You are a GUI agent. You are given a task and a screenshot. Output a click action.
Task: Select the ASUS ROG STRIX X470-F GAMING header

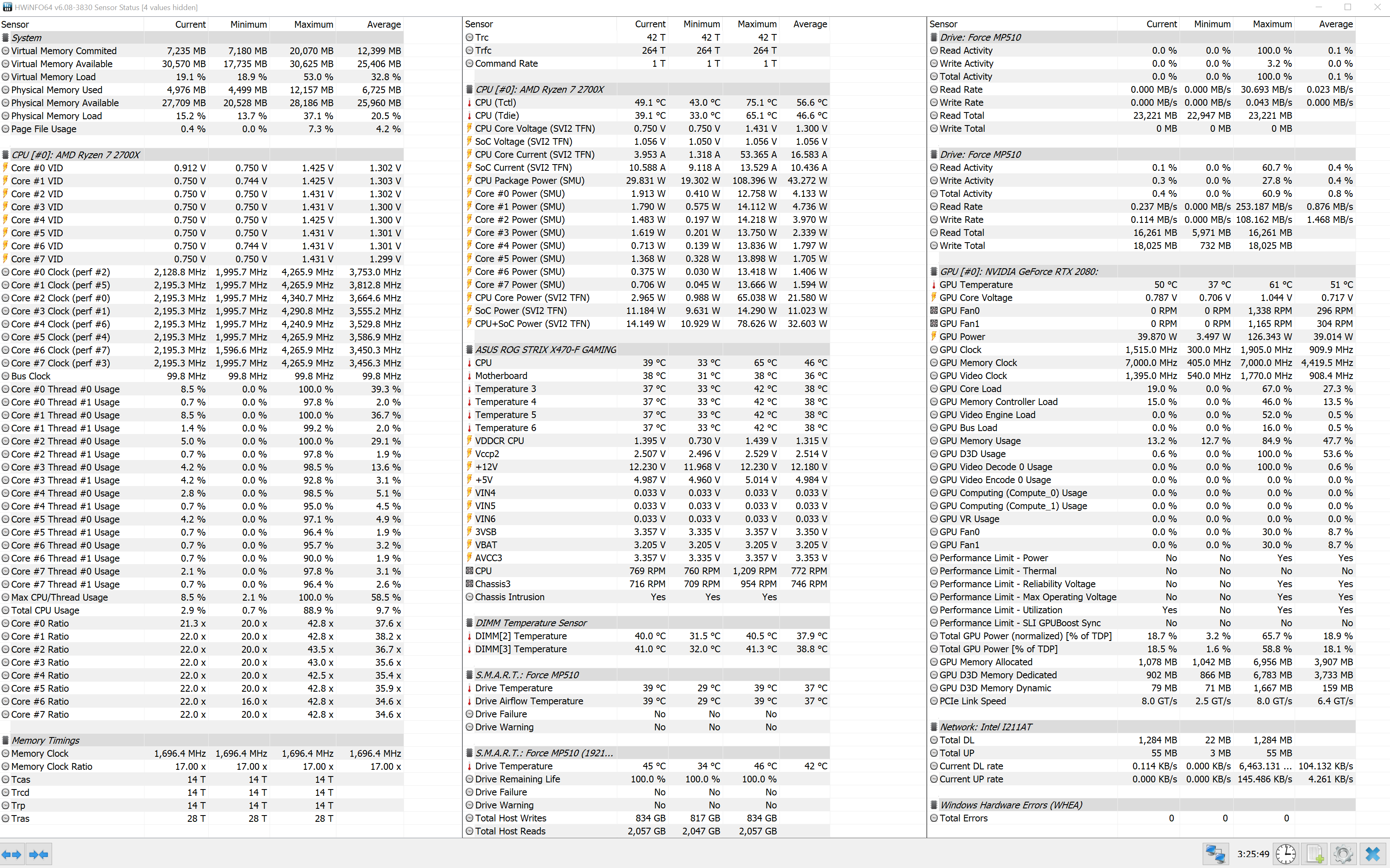(545, 350)
